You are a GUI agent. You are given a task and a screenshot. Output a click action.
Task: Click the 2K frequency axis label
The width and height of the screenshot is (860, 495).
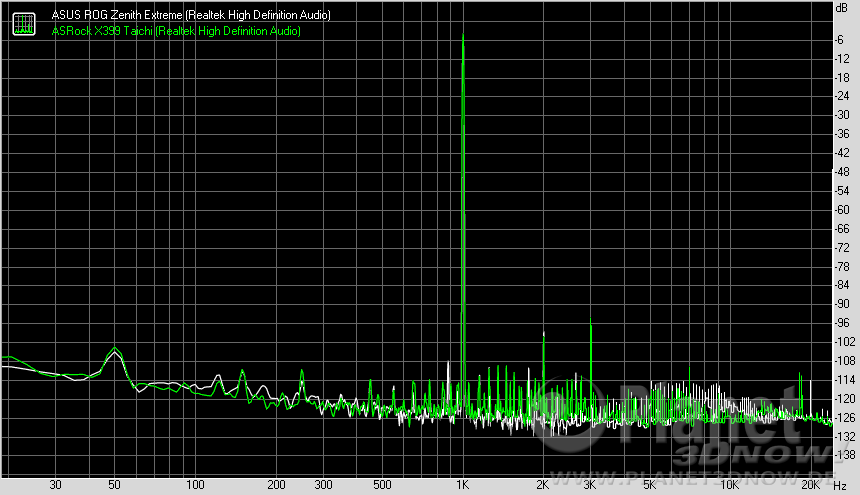coord(542,485)
